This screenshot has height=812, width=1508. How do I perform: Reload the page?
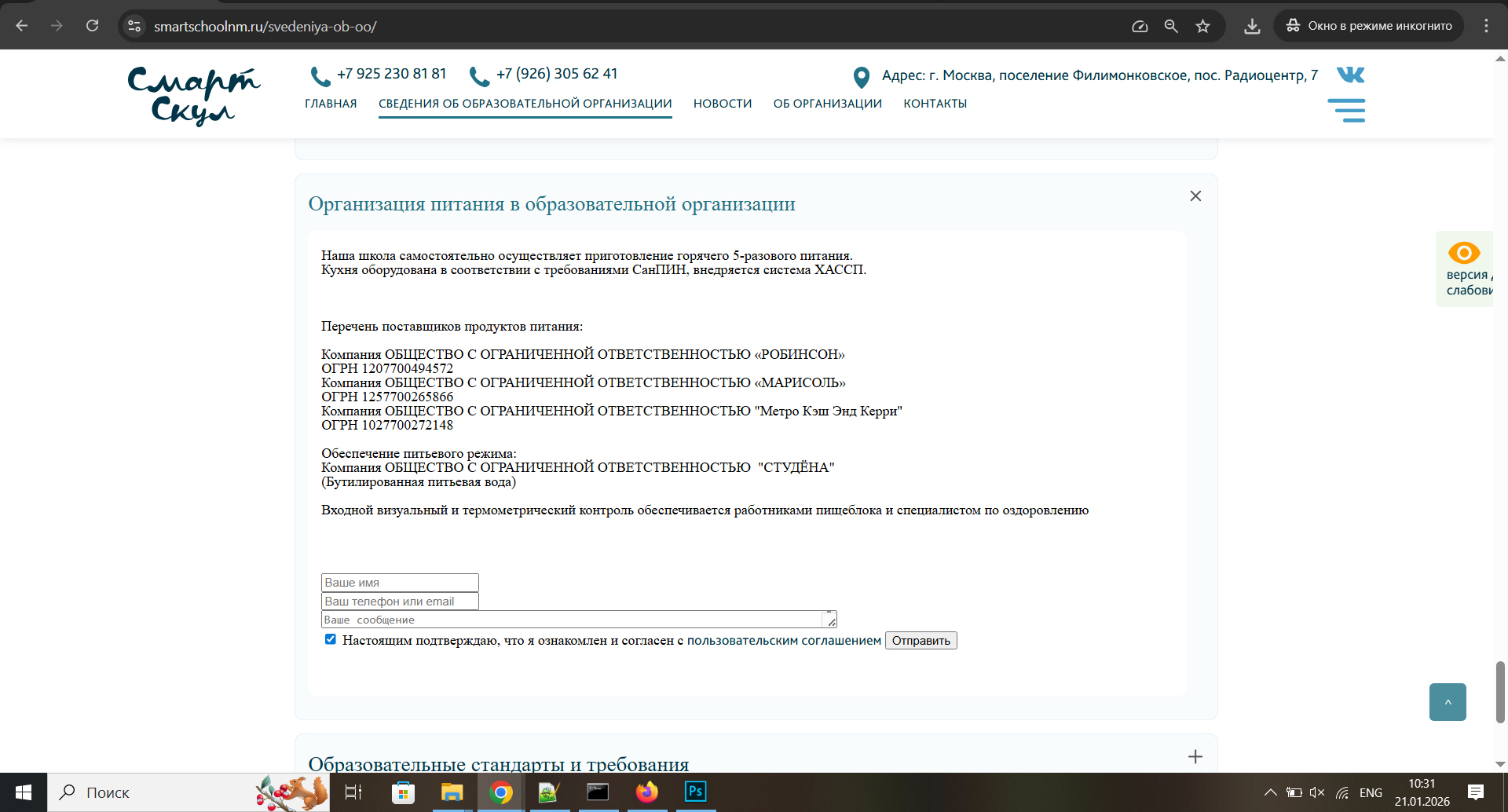pyautogui.click(x=92, y=26)
